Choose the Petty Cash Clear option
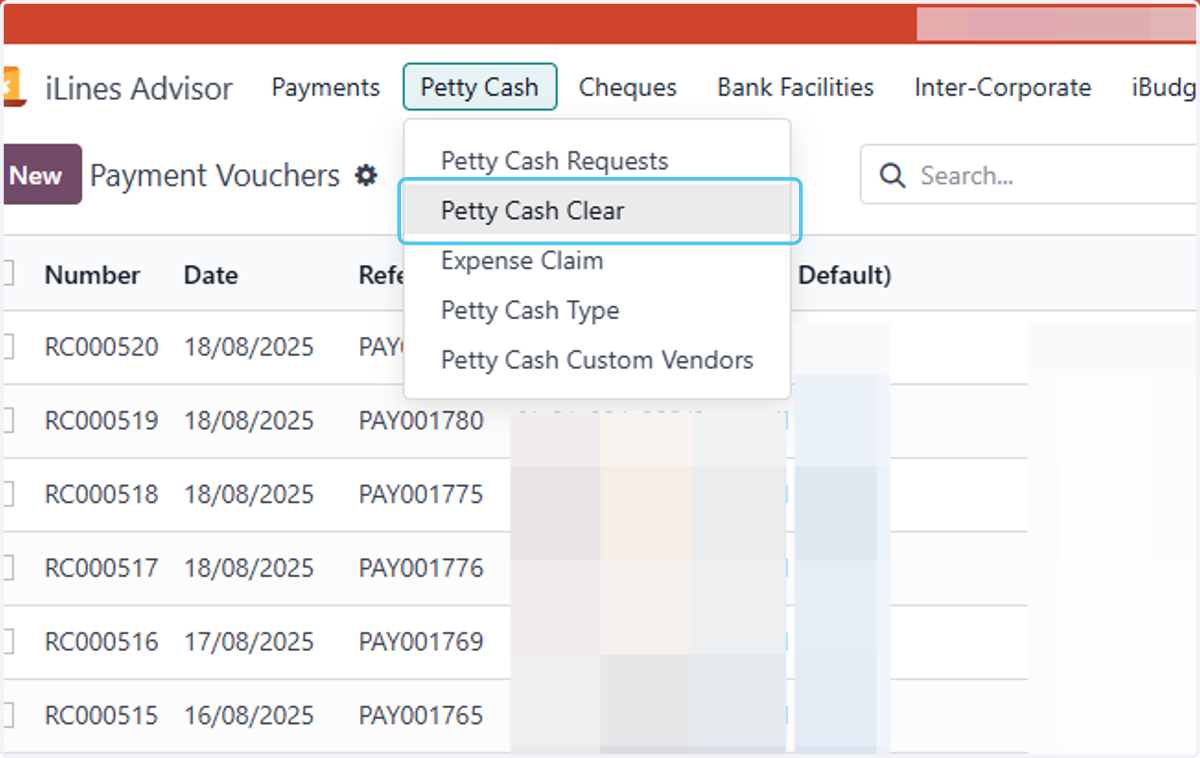This screenshot has width=1200, height=758. coord(597,211)
